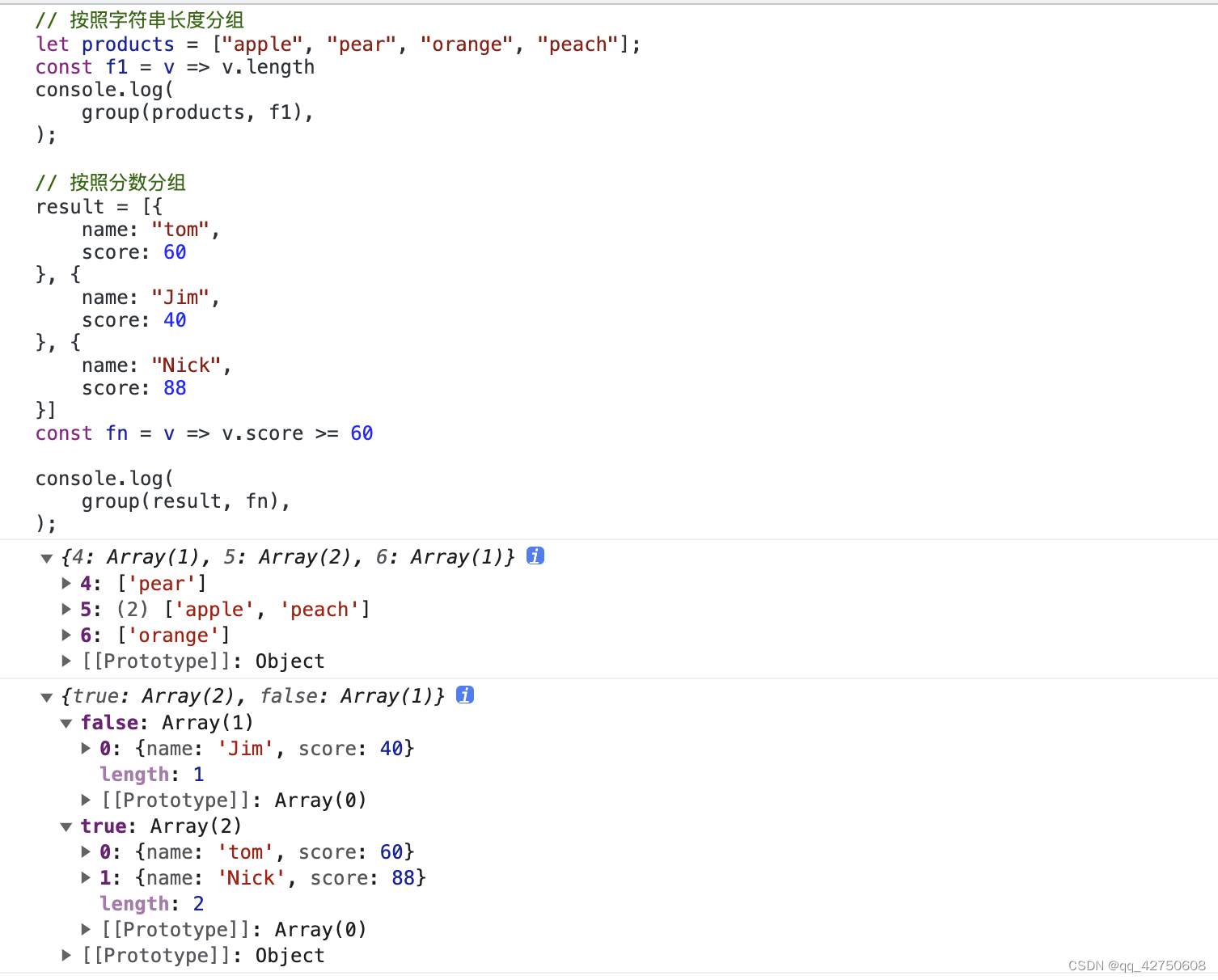Click the const fn = v => v.score >= 60 line
The height and width of the screenshot is (980, 1218).
point(205,433)
